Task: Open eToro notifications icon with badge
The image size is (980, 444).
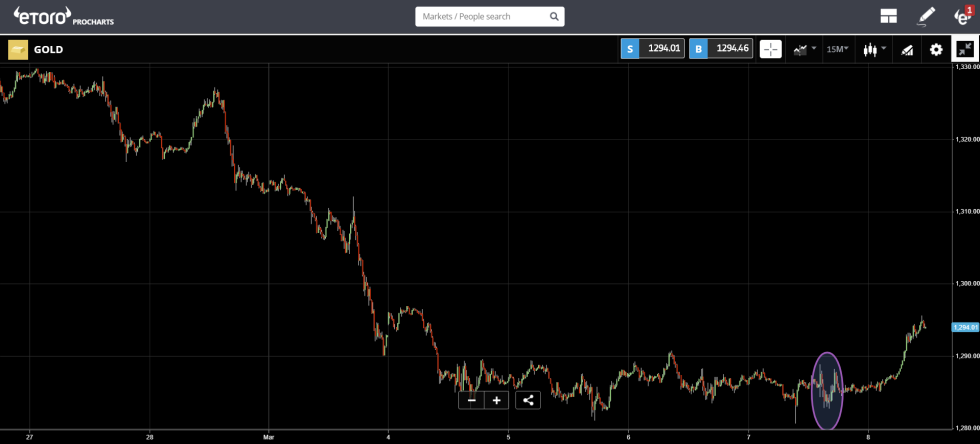Action: (962, 16)
